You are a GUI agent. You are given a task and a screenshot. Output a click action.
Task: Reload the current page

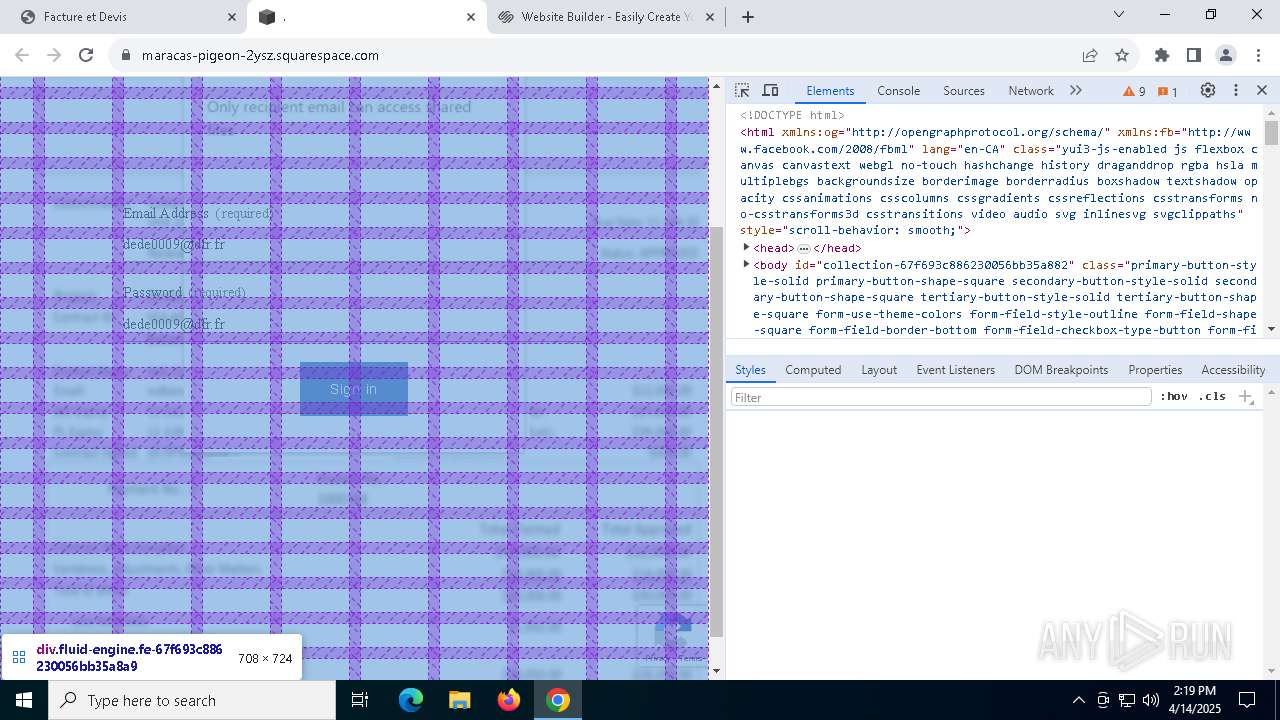[x=86, y=55]
